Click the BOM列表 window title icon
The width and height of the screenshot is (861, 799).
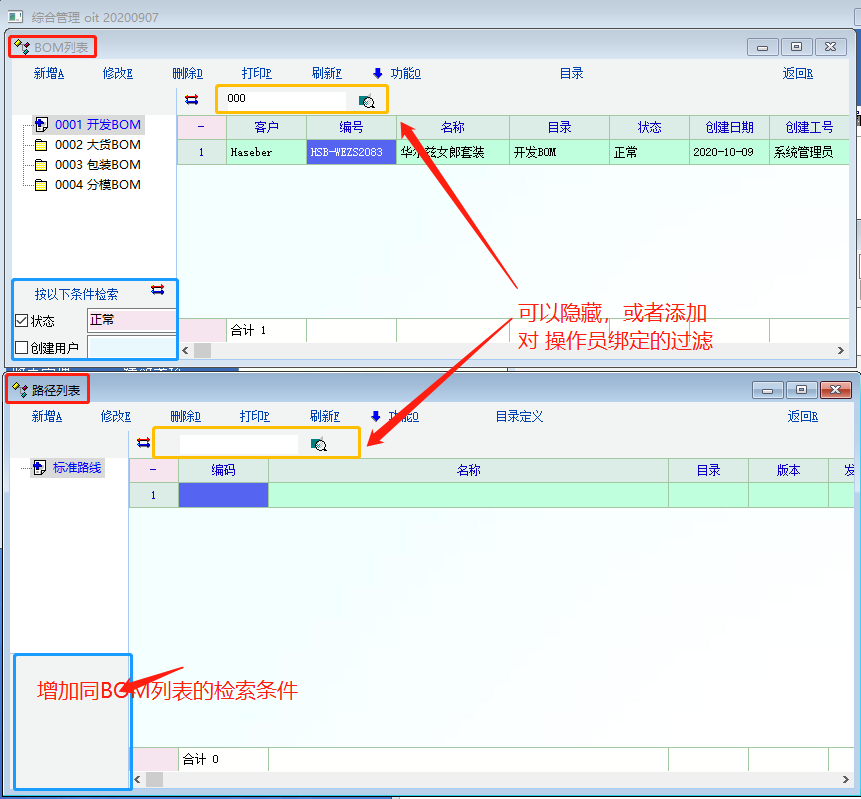tap(21, 47)
